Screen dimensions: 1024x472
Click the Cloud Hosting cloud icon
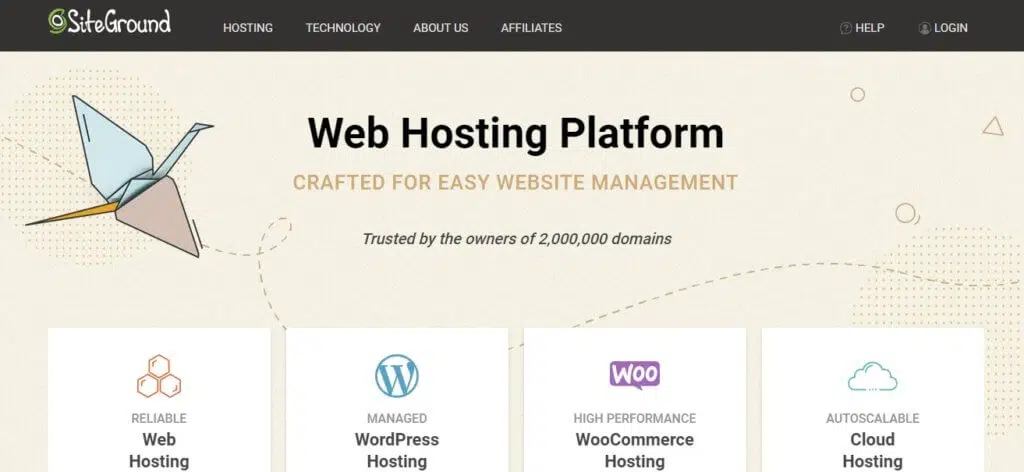[872, 377]
